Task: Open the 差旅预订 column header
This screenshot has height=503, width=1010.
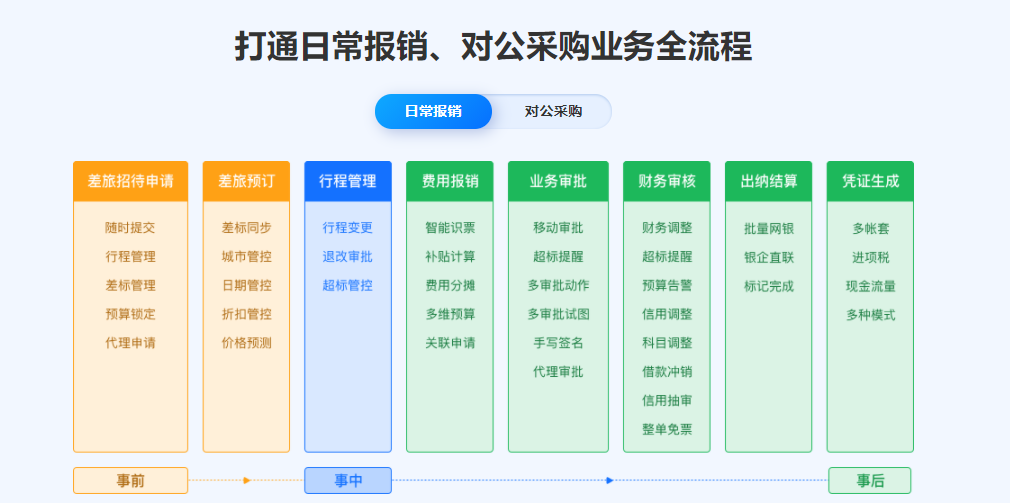Action: coord(246,181)
